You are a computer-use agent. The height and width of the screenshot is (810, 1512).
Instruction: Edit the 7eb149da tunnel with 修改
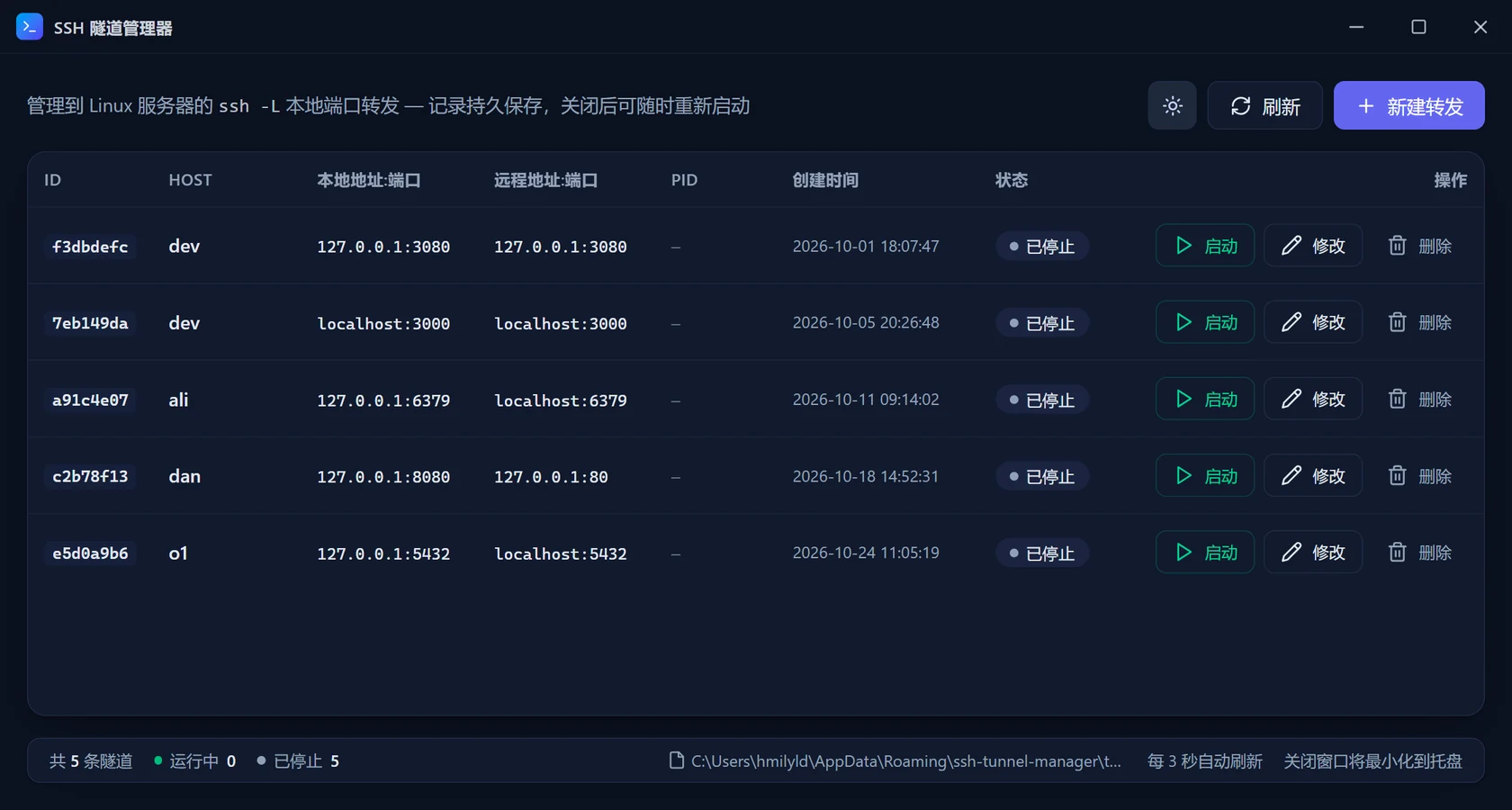1313,322
